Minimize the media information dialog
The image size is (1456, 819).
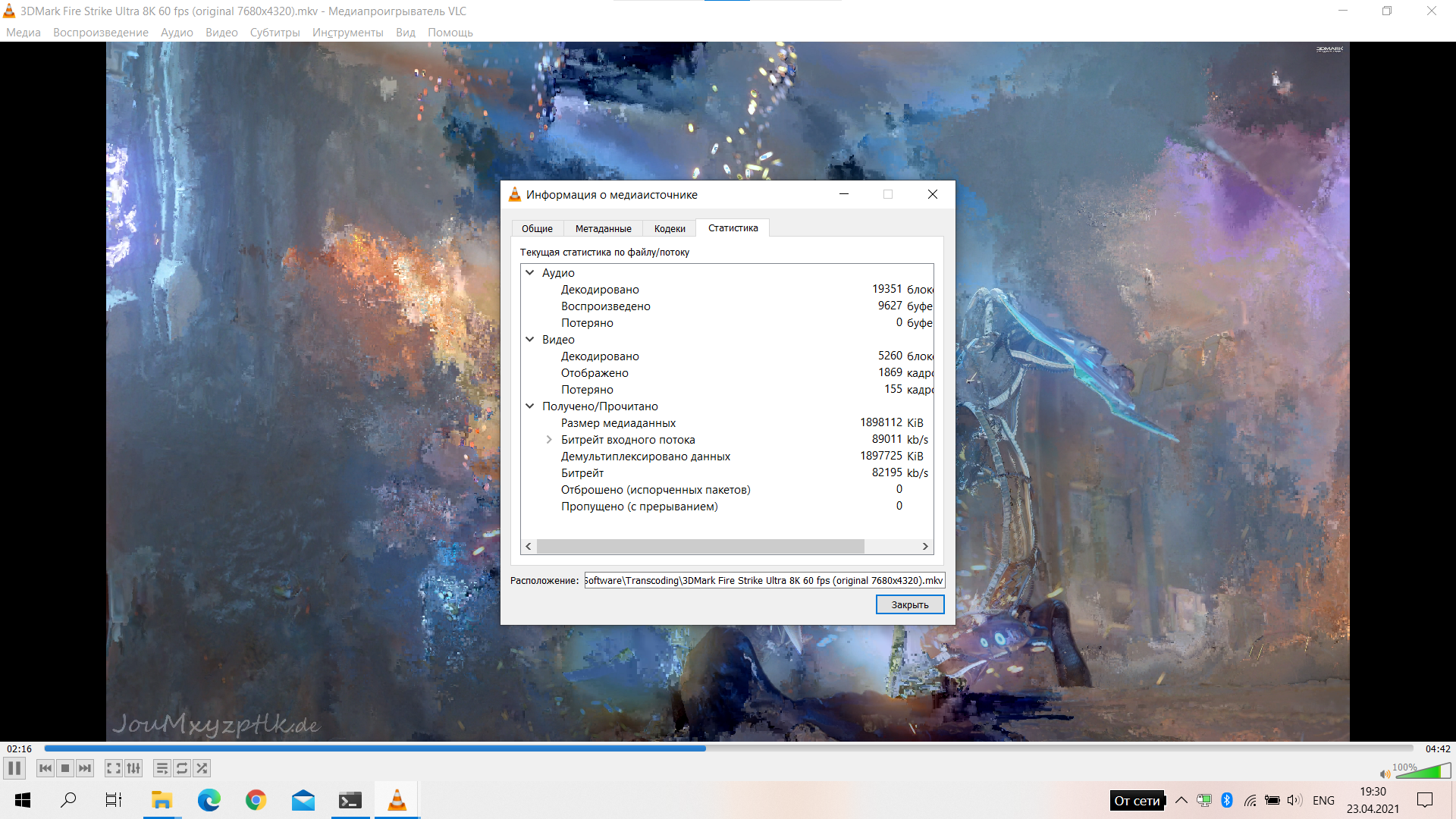843,194
